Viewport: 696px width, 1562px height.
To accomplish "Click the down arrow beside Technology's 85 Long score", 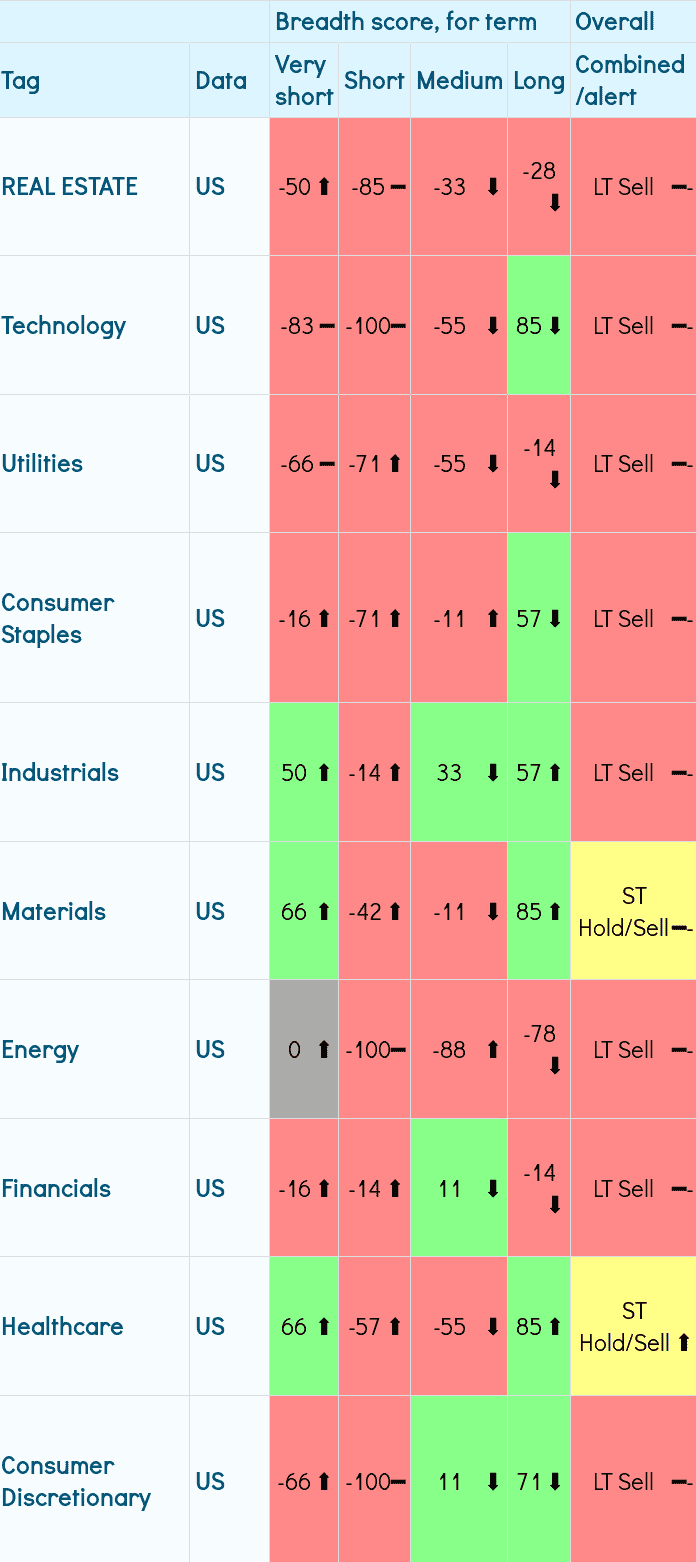I will pyautogui.click(x=554, y=325).
